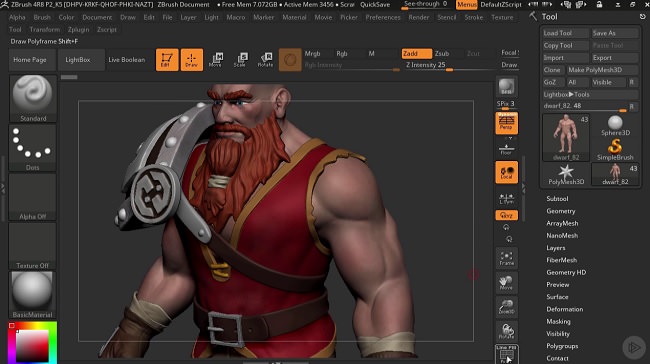Toggle the Menus button
650x364 pixels.
466,5
